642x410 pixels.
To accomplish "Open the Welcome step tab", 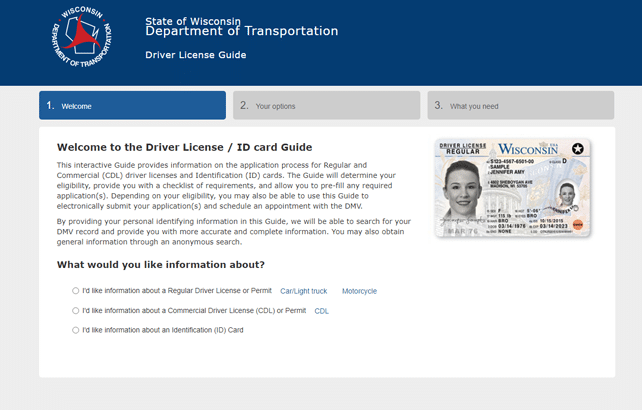I will (x=132, y=105).
